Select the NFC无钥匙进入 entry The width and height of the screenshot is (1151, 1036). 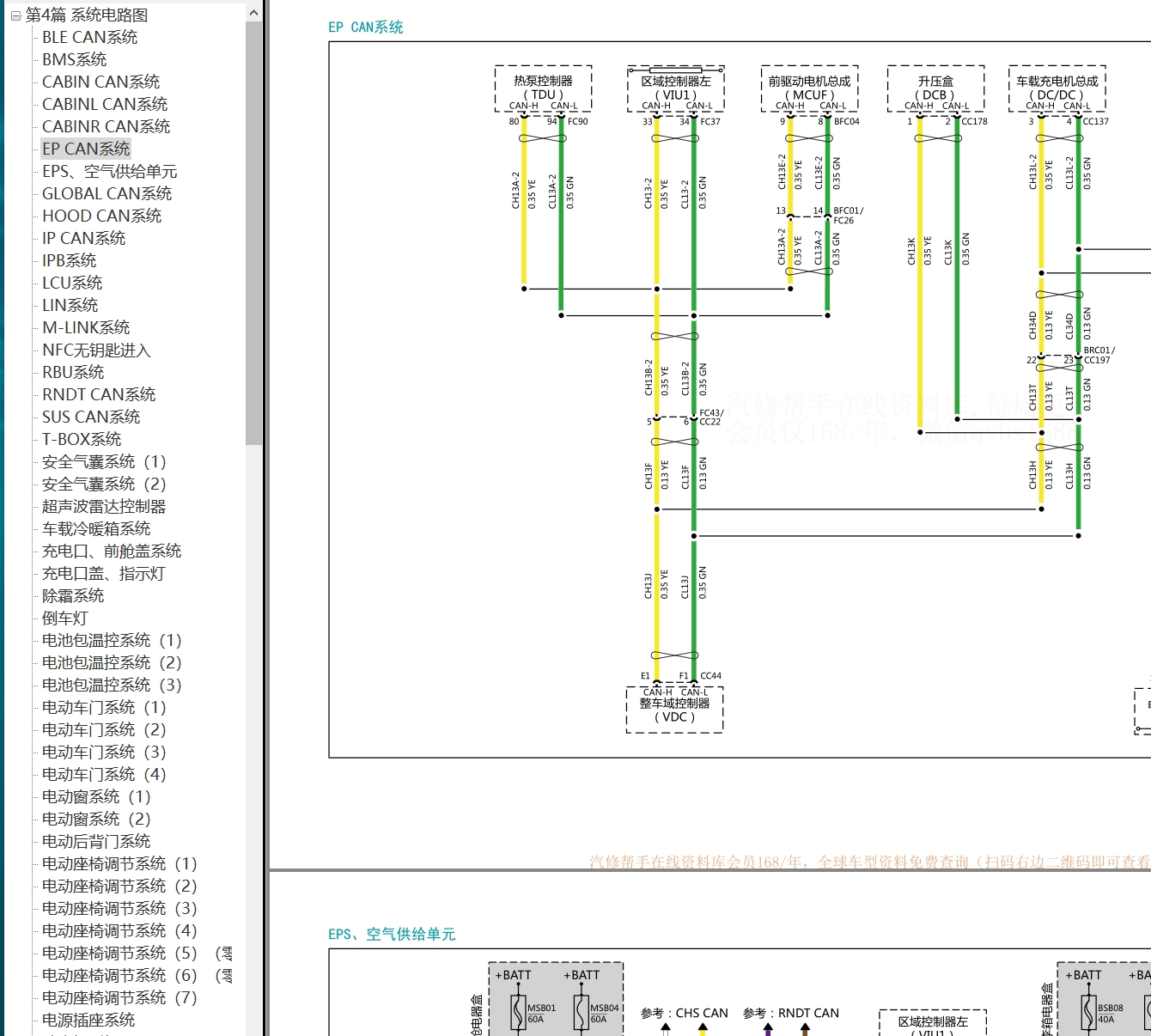pyautogui.click(x=96, y=350)
